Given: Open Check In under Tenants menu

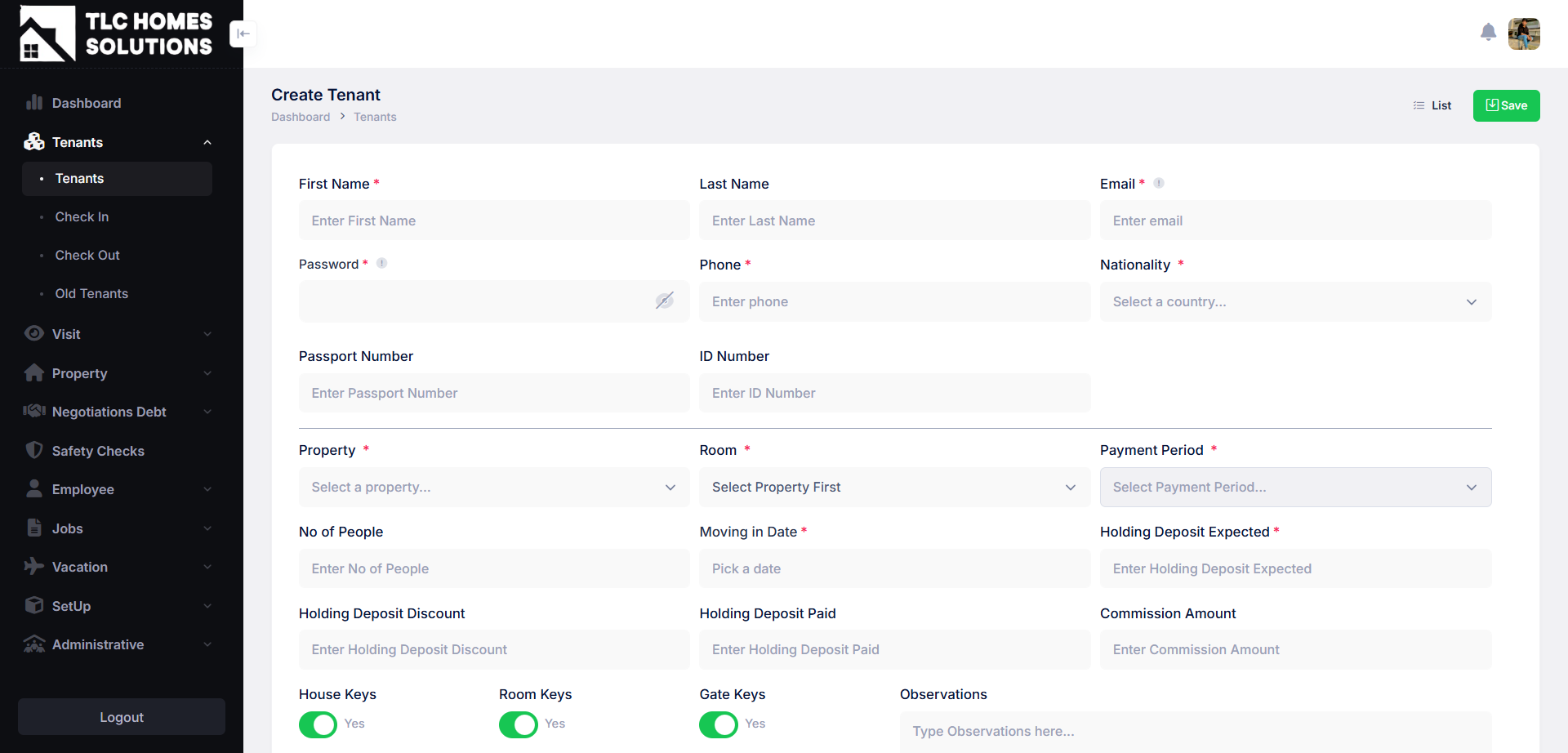Looking at the screenshot, I should 82,216.
